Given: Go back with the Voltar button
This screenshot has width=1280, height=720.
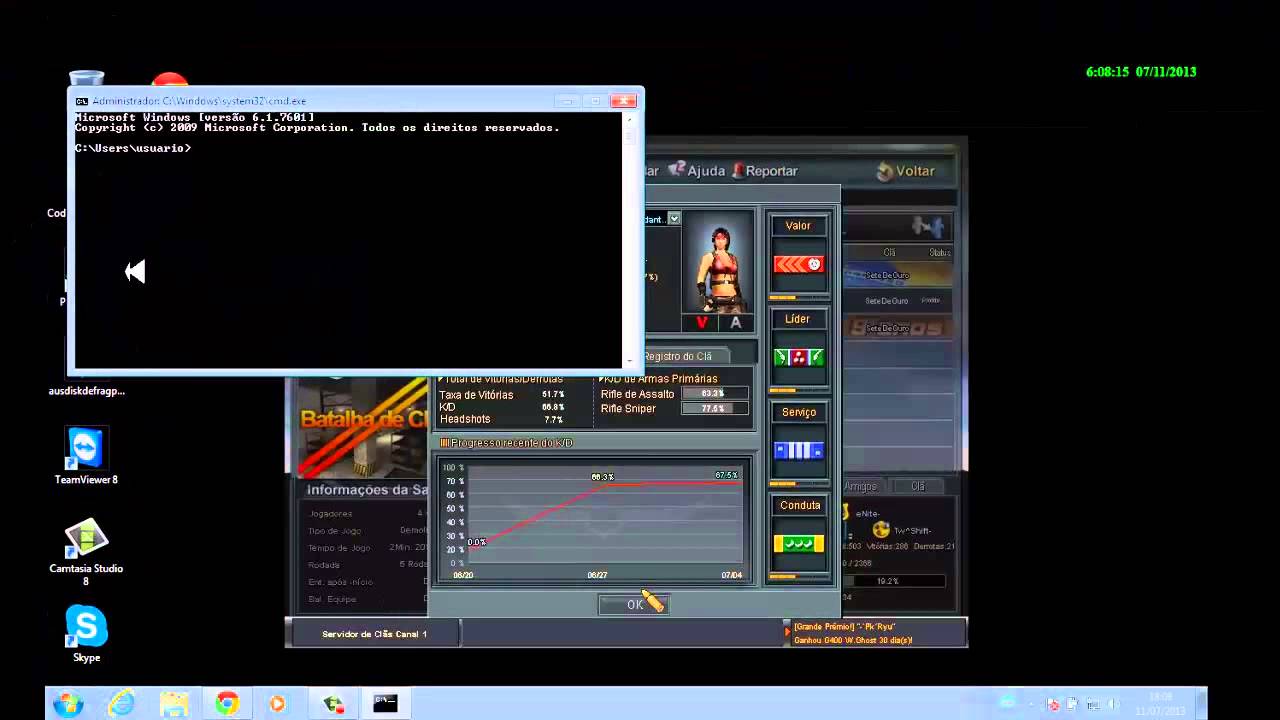Looking at the screenshot, I should coord(906,171).
